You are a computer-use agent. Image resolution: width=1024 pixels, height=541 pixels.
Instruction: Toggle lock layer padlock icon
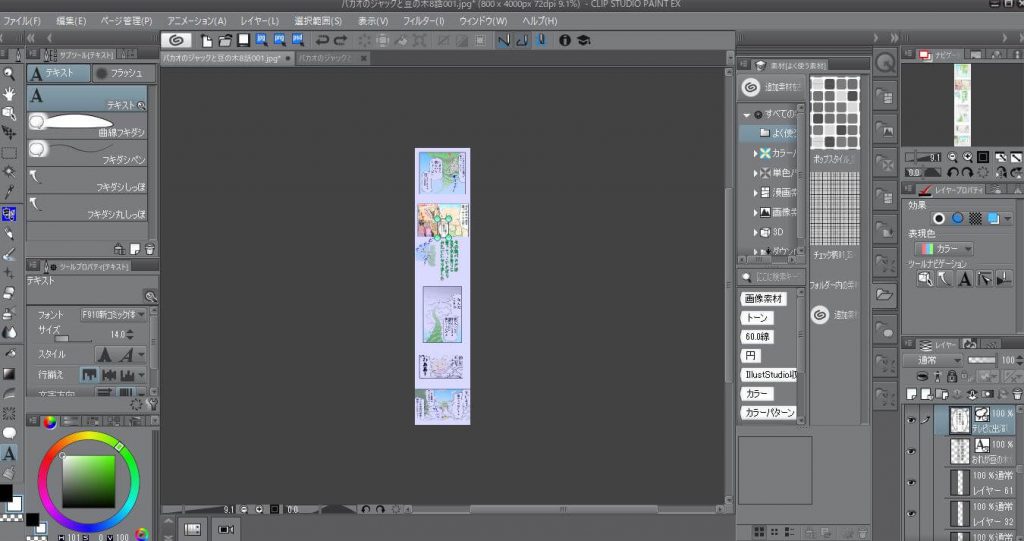pos(952,376)
